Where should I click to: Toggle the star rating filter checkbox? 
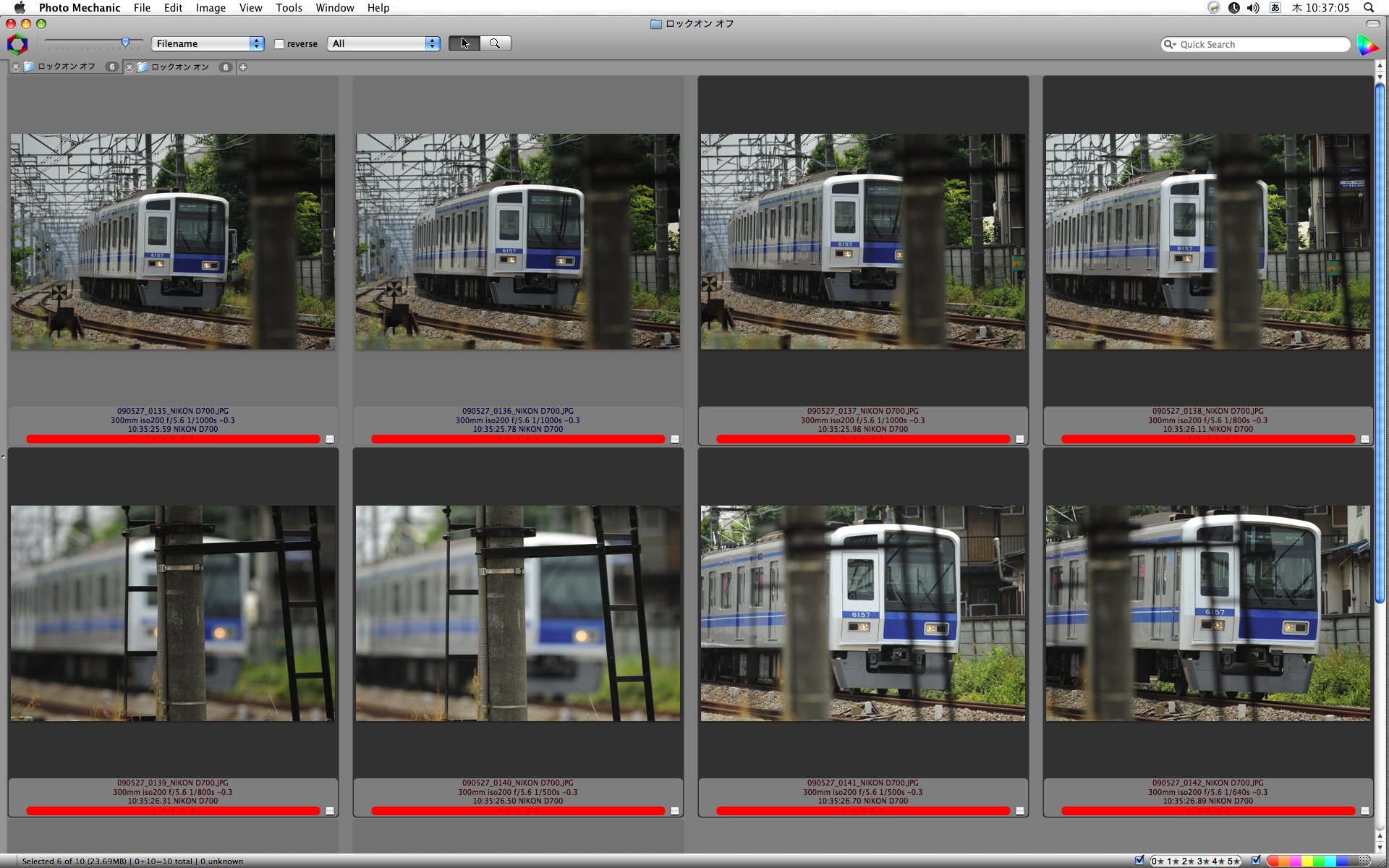pos(1140,860)
